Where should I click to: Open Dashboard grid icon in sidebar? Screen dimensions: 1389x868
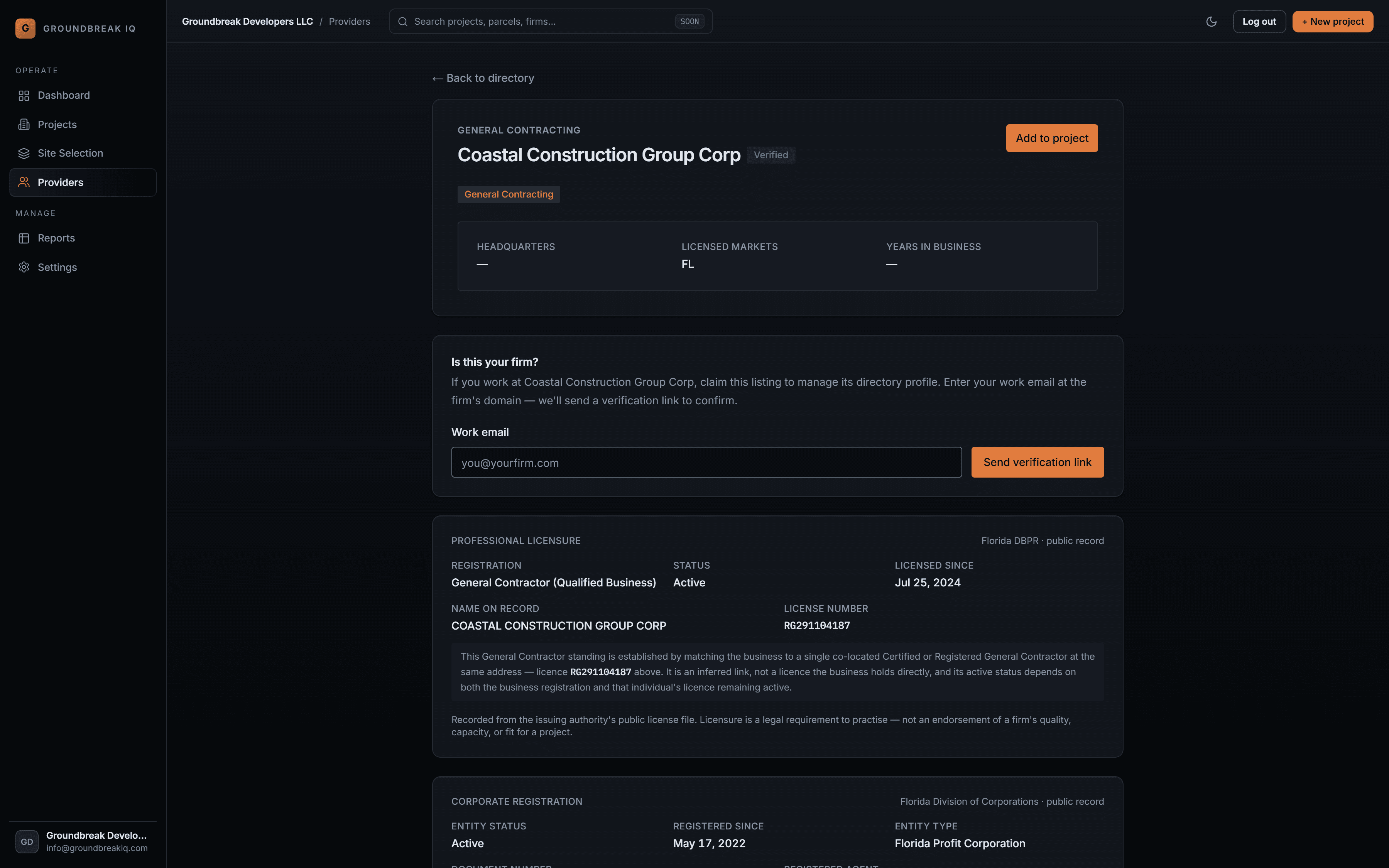[x=24, y=95]
